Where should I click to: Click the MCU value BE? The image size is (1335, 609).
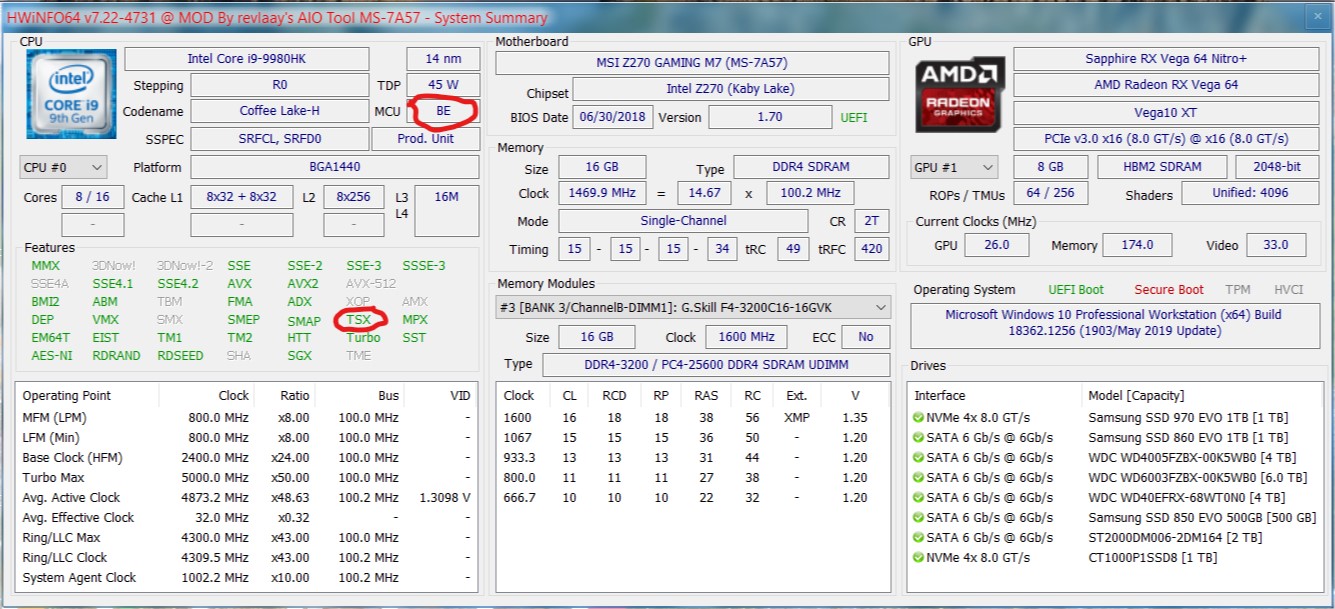tap(443, 111)
